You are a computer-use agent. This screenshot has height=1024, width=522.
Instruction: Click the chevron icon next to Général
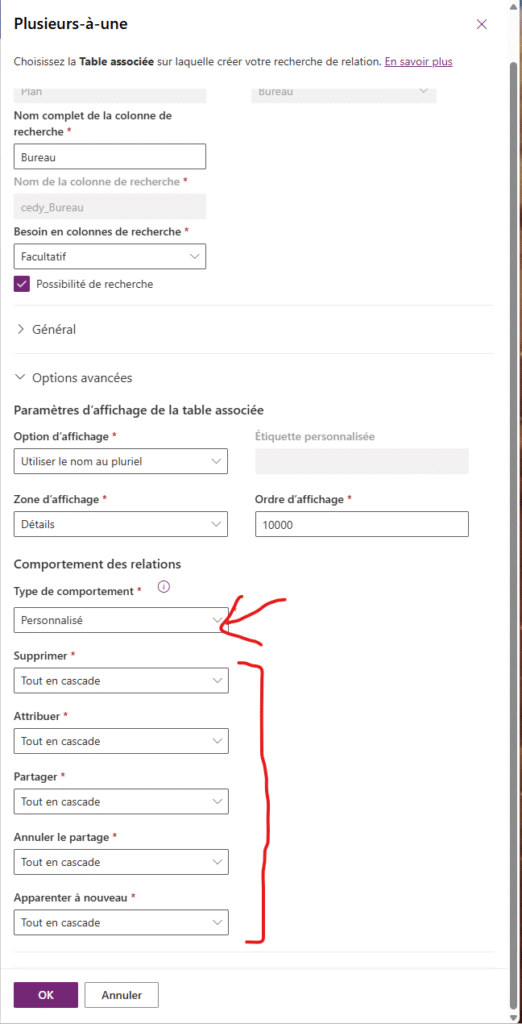coord(21,329)
